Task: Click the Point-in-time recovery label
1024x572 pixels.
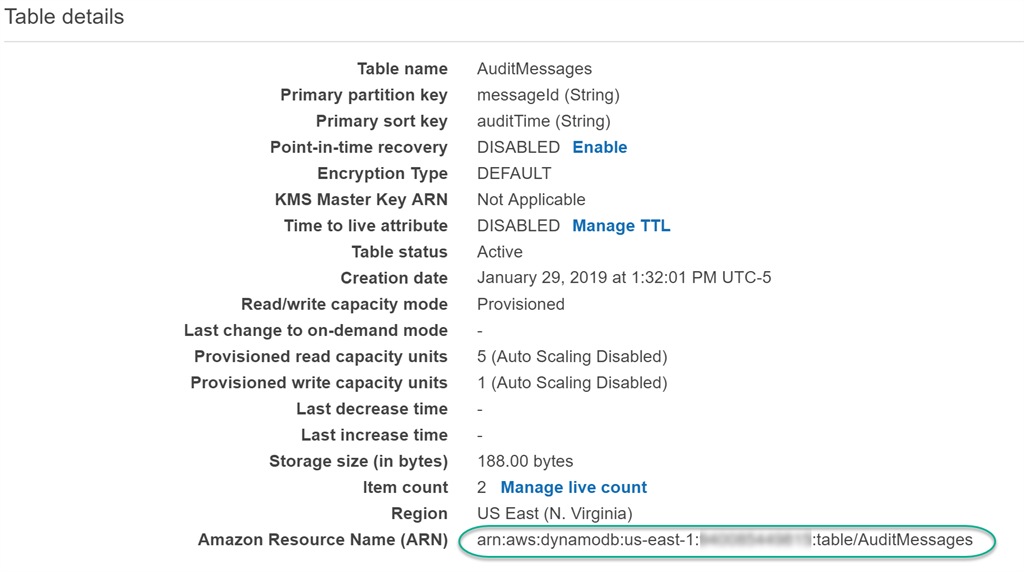Action: [358, 147]
